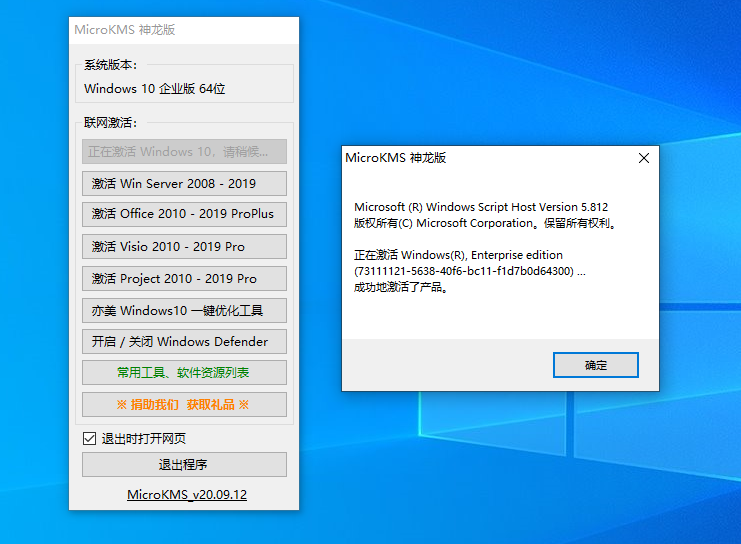The width and height of the screenshot is (741, 544).
Task: Toggle 开启 / 关闭 Windows Defender
Action: [x=184, y=341]
